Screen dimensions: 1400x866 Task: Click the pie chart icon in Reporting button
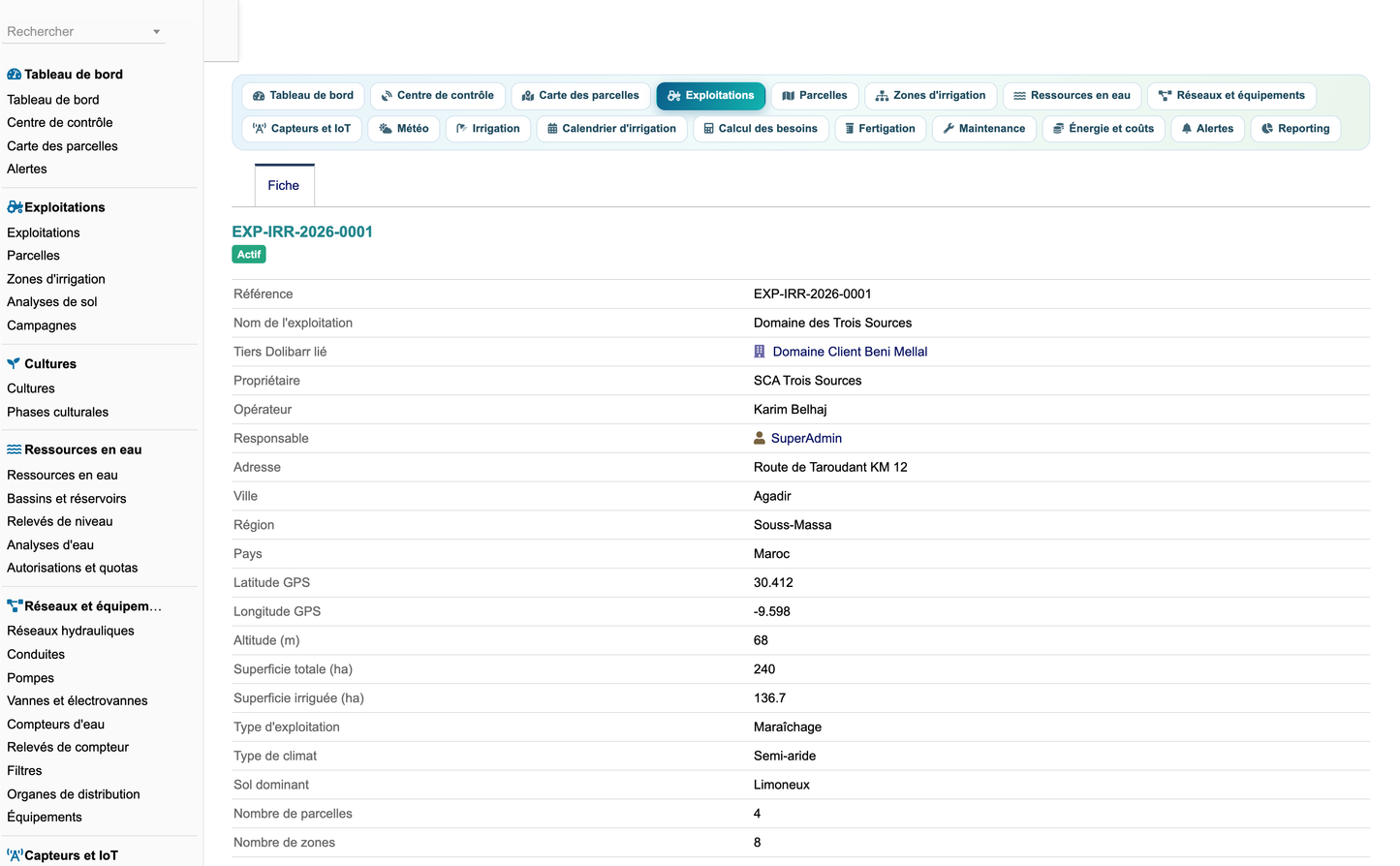pos(1267,129)
